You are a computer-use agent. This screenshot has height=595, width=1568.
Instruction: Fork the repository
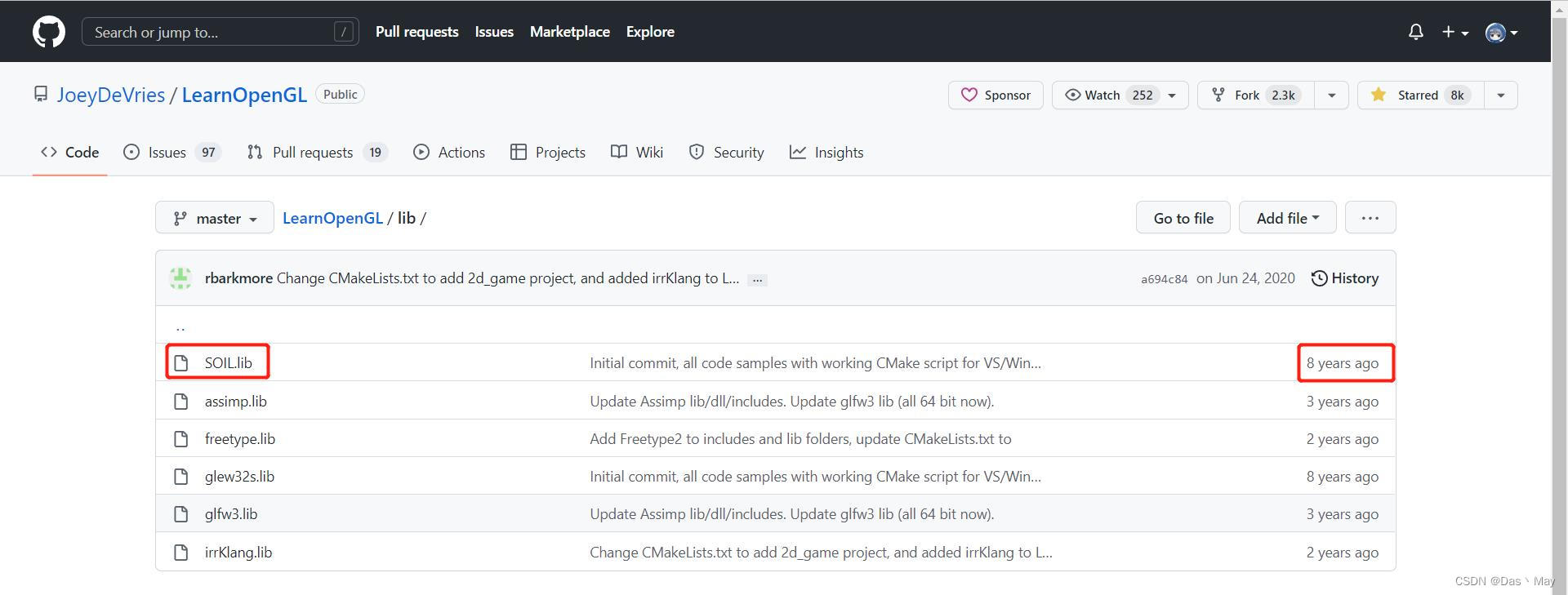click(1256, 95)
